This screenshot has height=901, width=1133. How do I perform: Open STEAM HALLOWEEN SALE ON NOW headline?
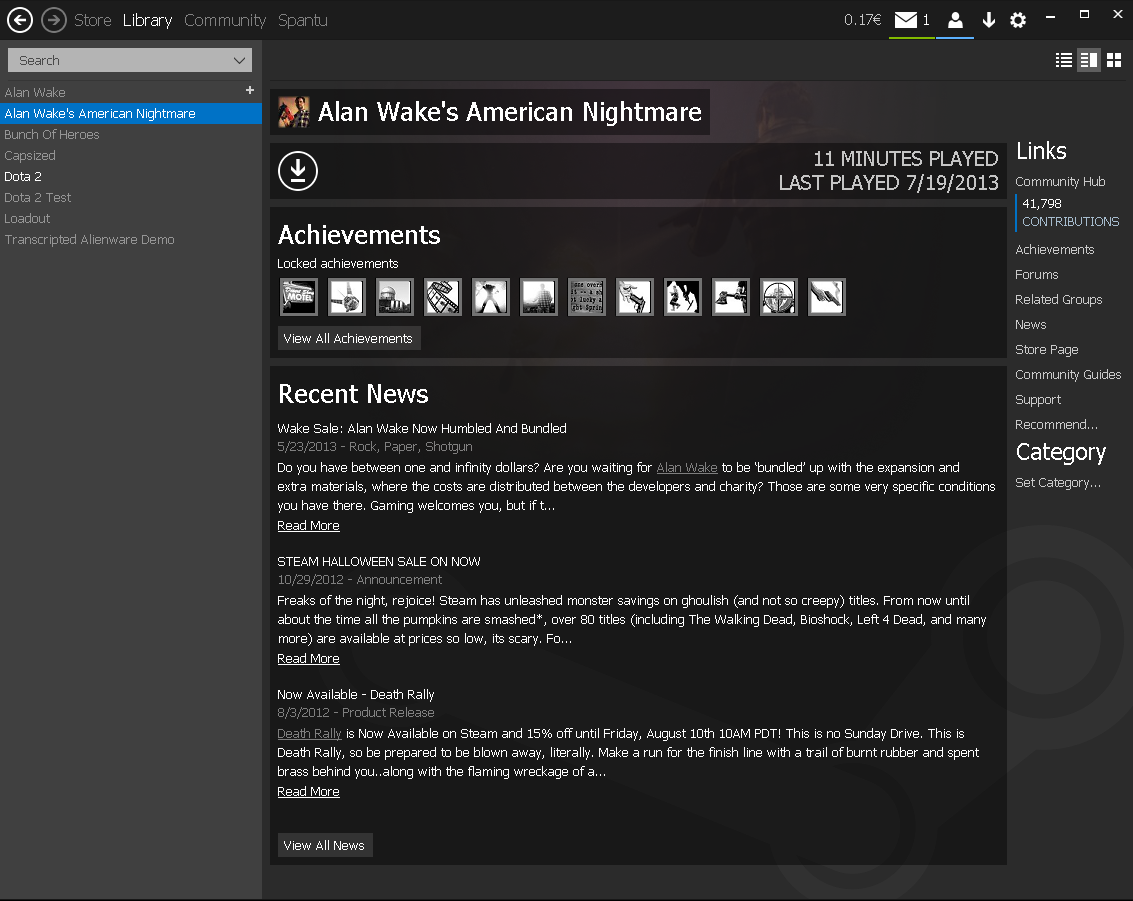tap(379, 561)
